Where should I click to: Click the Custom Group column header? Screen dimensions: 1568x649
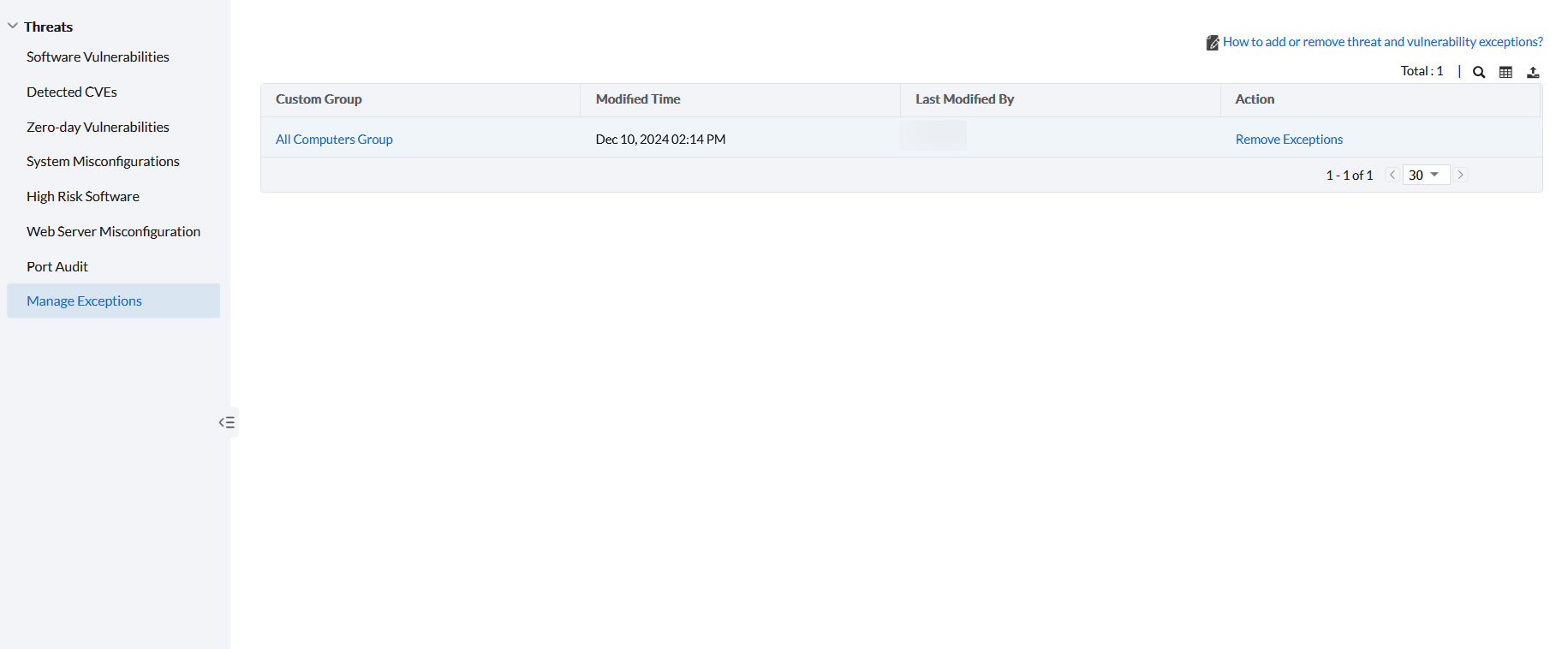[x=420, y=99]
